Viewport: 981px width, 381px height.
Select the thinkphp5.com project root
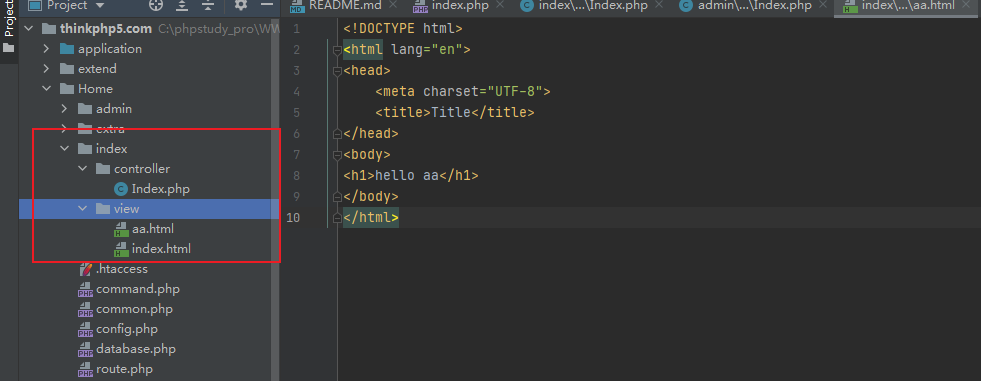(x=106, y=29)
